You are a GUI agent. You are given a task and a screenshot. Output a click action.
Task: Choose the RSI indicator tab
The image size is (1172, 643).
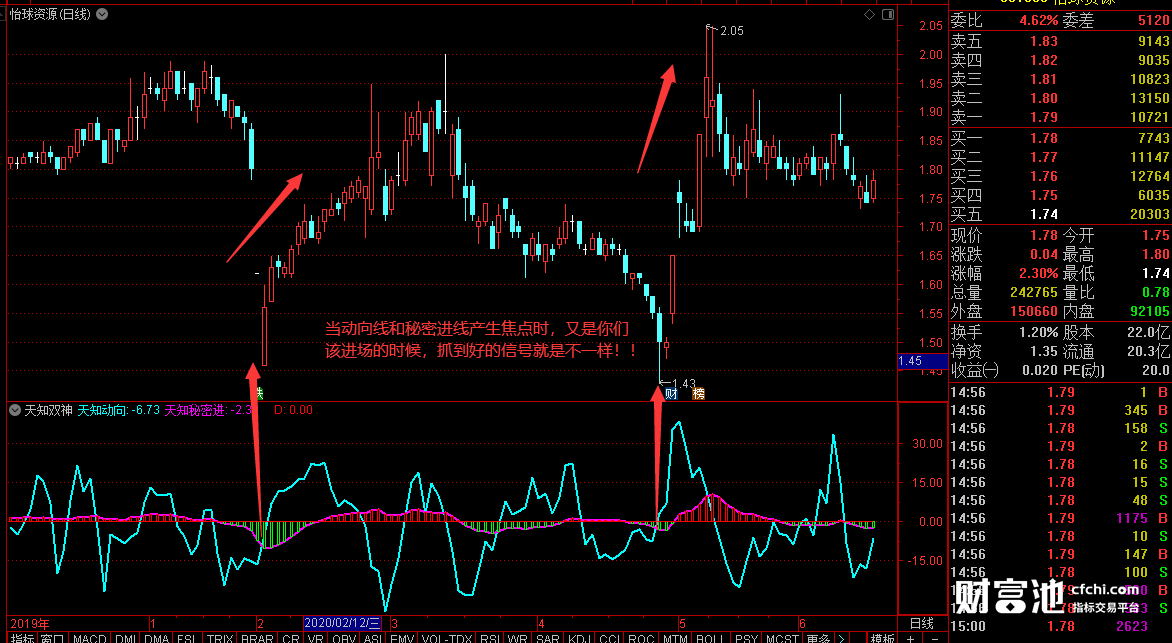(490, 639)
